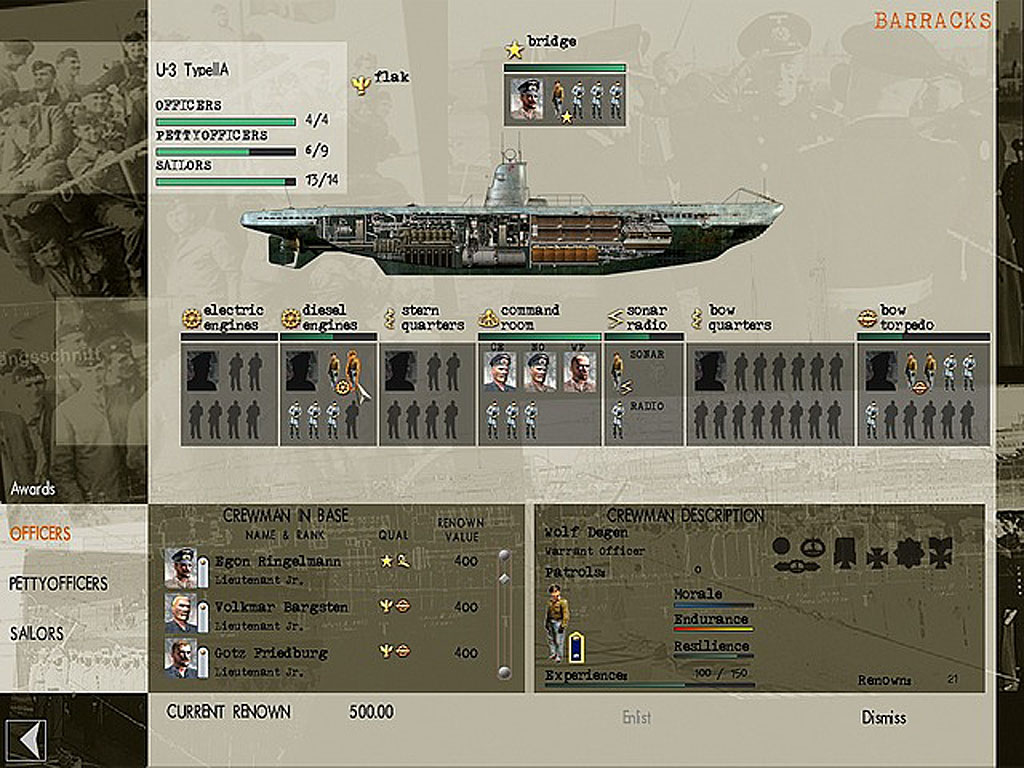Image resolution: width=1024 pixels, height=768 pixels.
Task: Select officer Egon Ringelmann portrait
Action: (x=181, y=567)
